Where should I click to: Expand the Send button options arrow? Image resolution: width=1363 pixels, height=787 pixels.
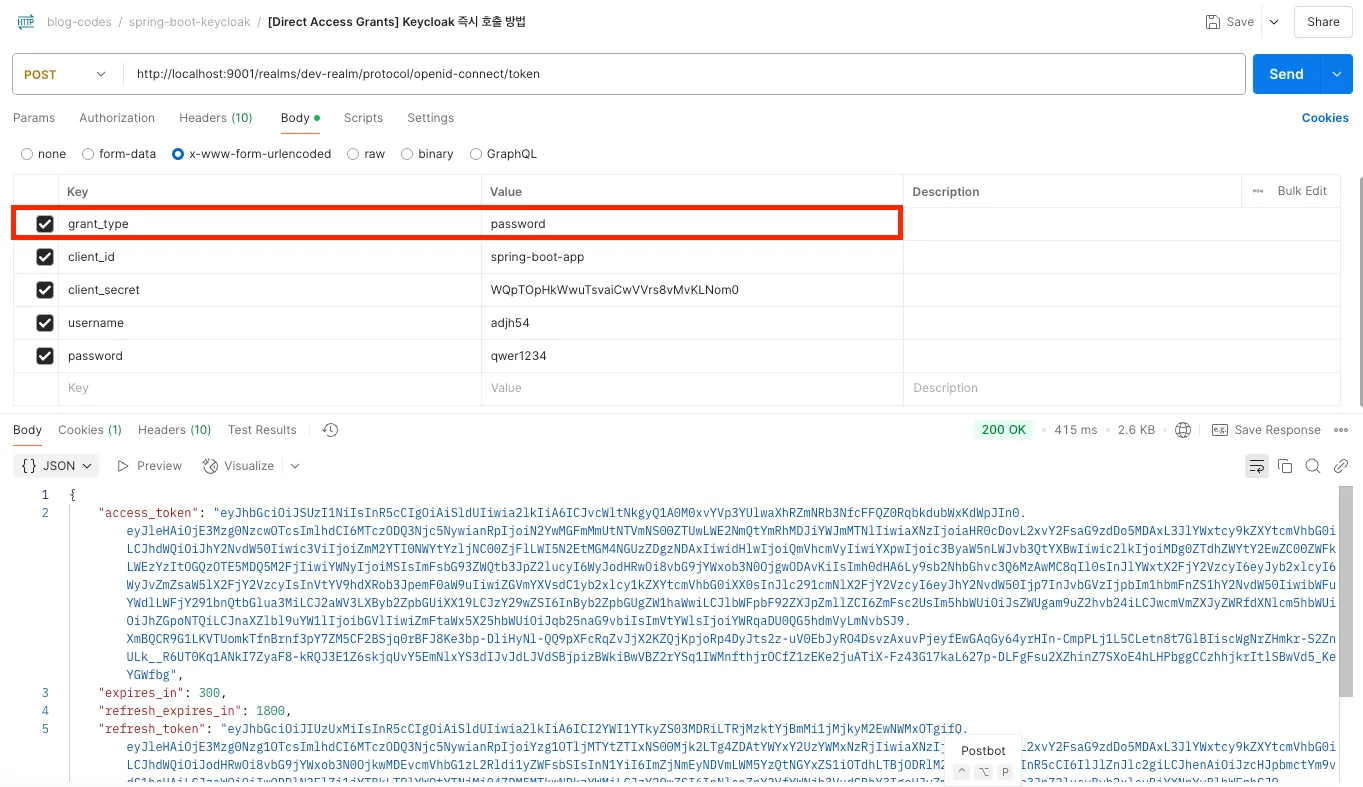tap(1337, 74)
